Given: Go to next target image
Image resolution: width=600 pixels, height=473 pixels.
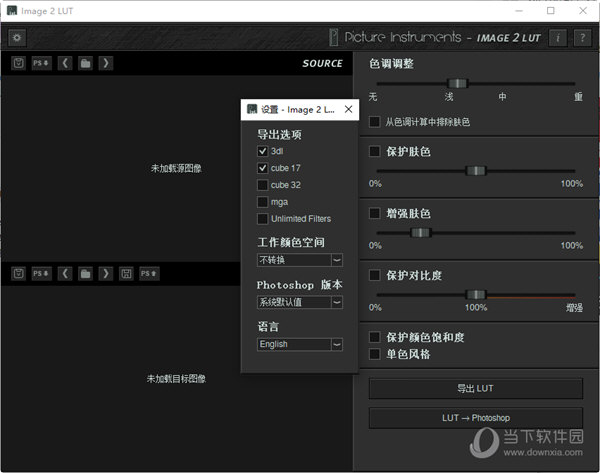Looking at the screenshot, I should 106,273.
